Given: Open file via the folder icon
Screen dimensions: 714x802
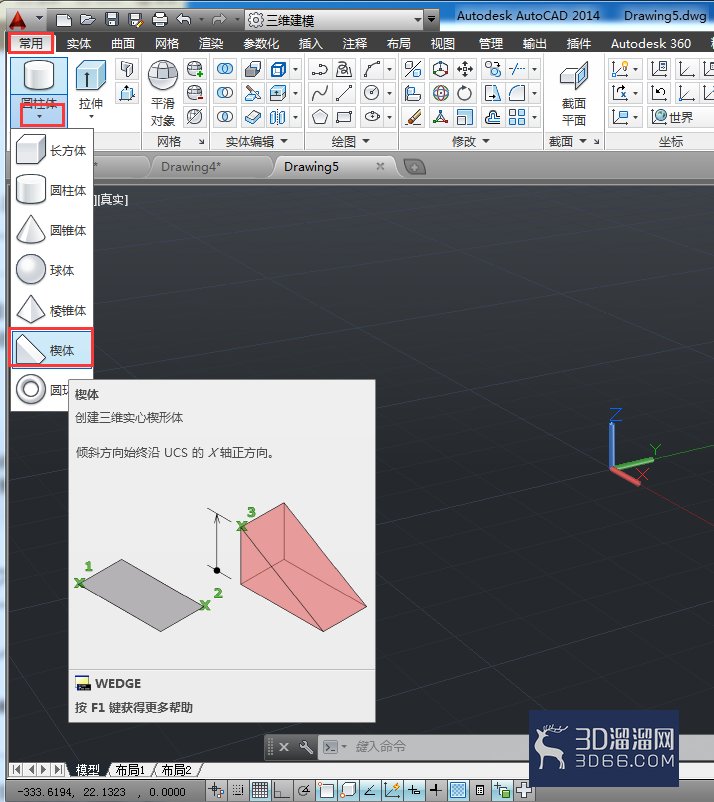Looking at the screenshot, I should (87, 19).
